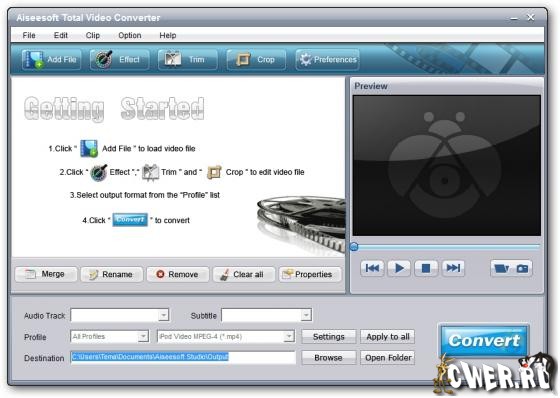Open the Option menu

point(130,35)
